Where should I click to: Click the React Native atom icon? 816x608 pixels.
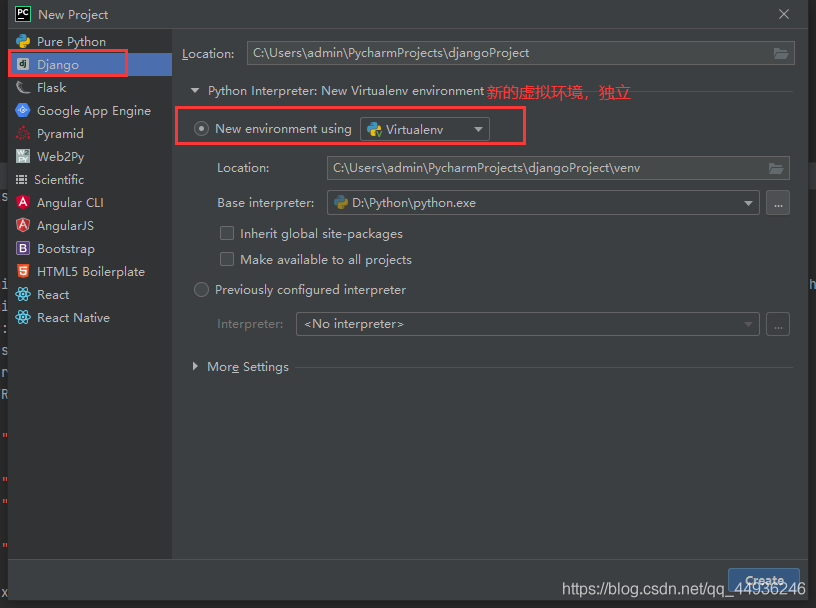pyautogui.click(x=23, y=317)
